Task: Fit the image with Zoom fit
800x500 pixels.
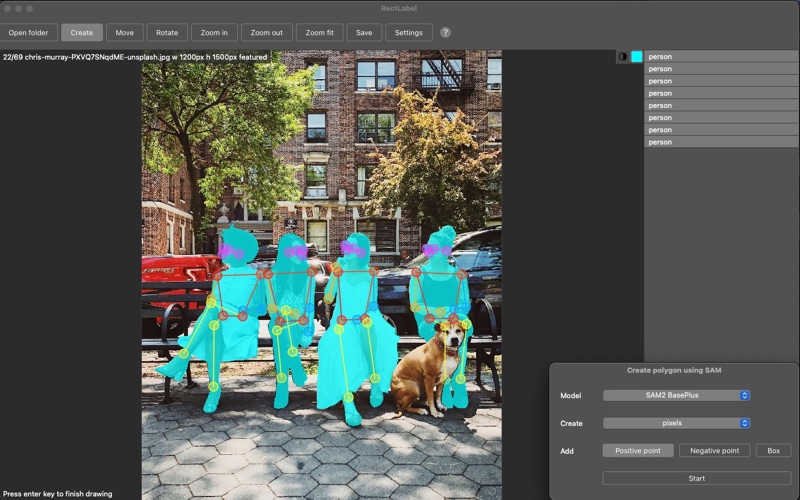Action: click(x=319, y=33)
